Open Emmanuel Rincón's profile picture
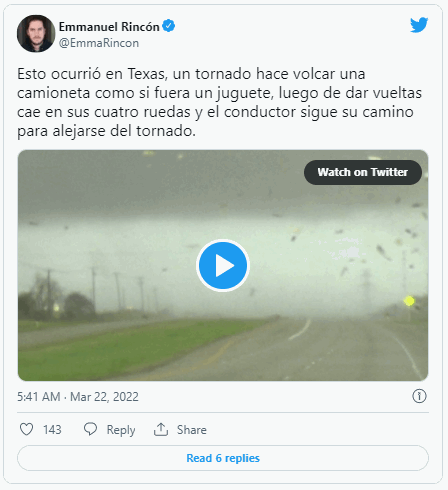The image size is (448, 490). pyautogui.click(x=36, y=33)
